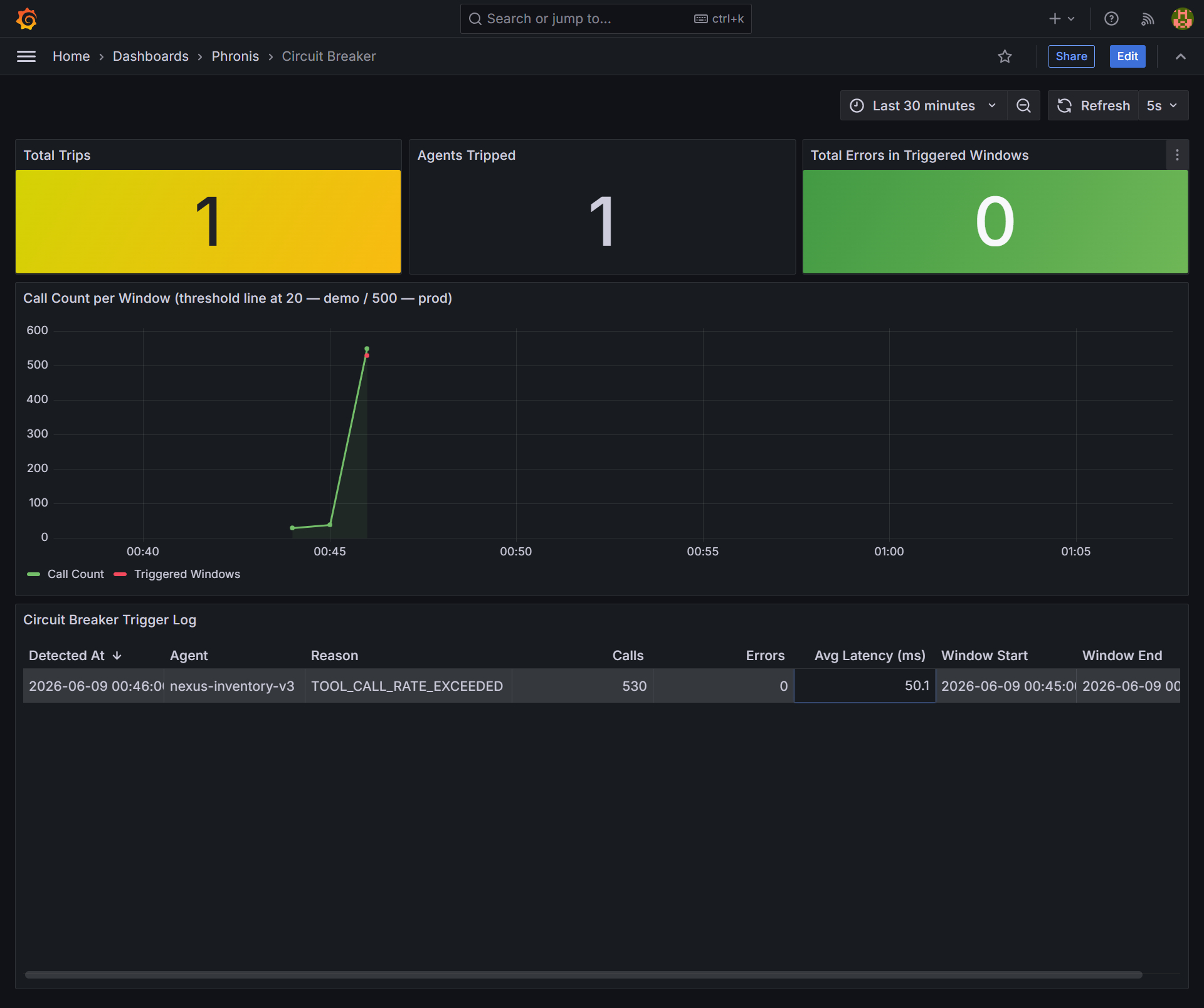Click the TOOL_CALL_RATE_EXCEEDED reason cell
This screenshot has height=1008, width=1204.
(x=408, y=686)
